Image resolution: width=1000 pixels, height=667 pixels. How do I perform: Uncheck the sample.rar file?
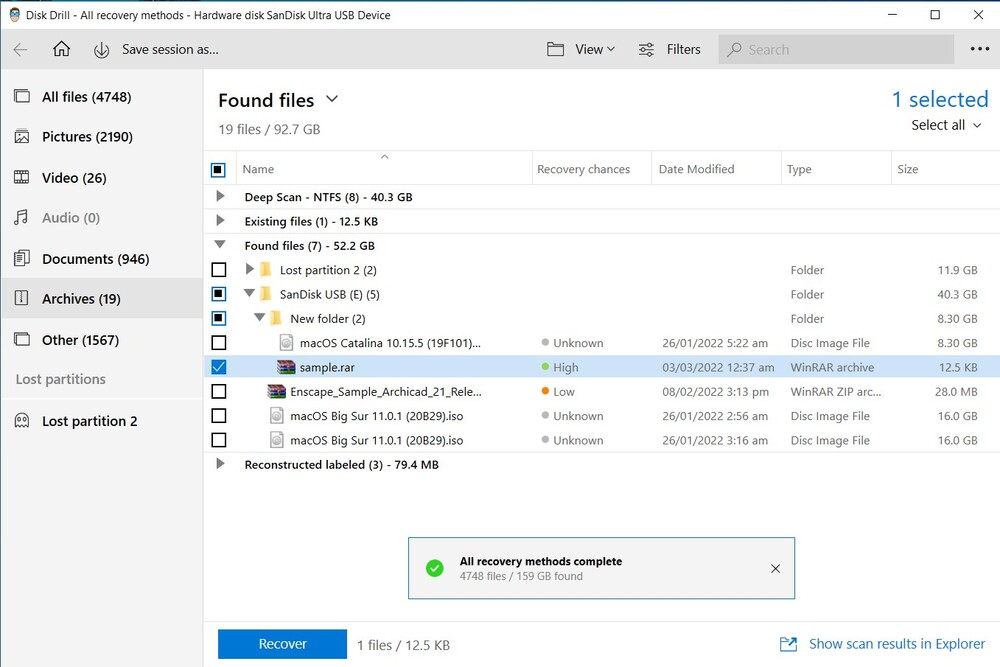(x=219, y=367)
